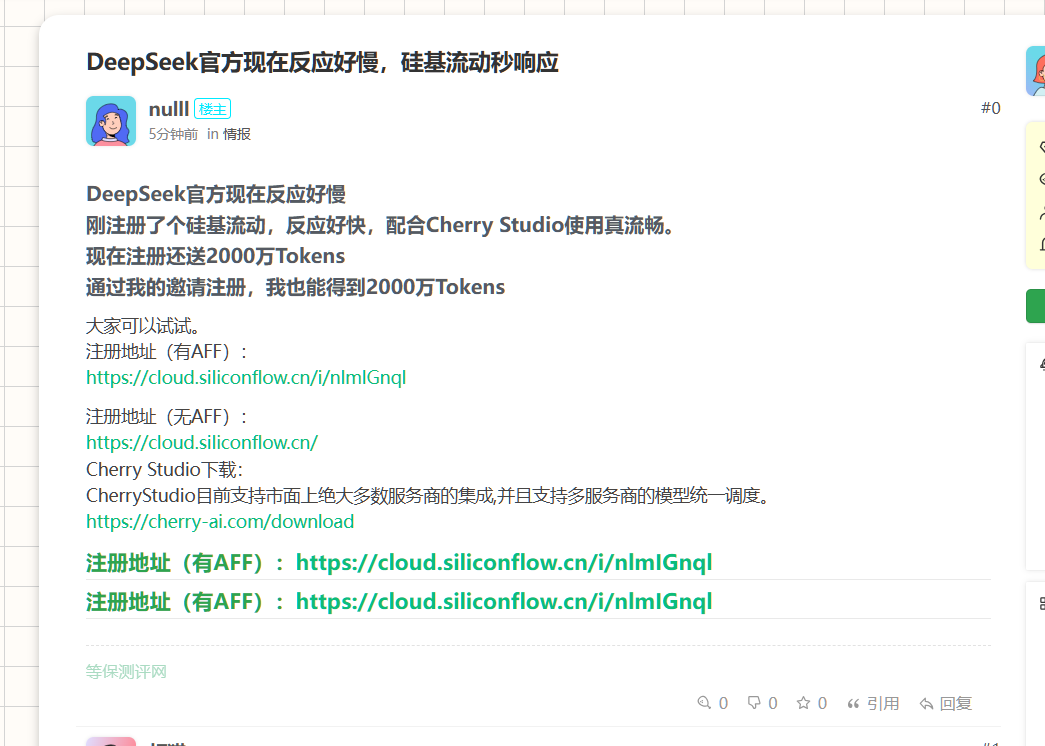Open the 情报 category link
This screenshot has height=746, width=1045.
(x=237, y=134)
